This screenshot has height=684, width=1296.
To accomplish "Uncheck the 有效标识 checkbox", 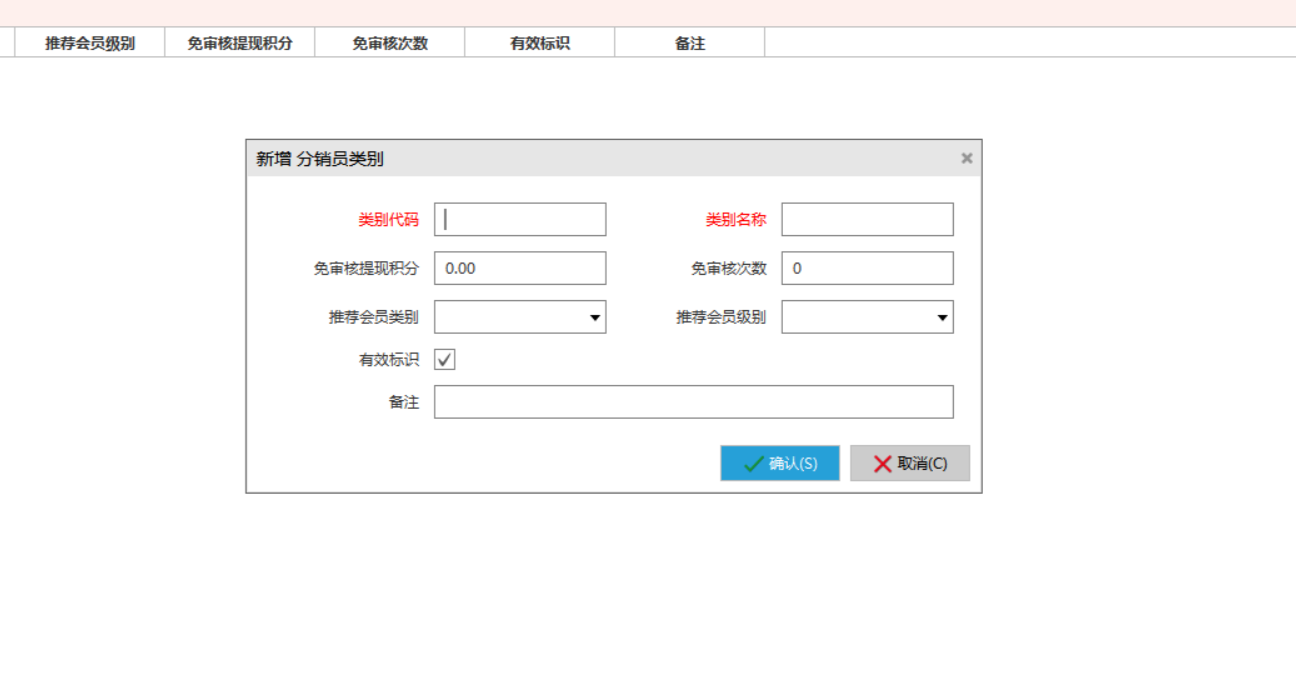I will coord(445,360).
